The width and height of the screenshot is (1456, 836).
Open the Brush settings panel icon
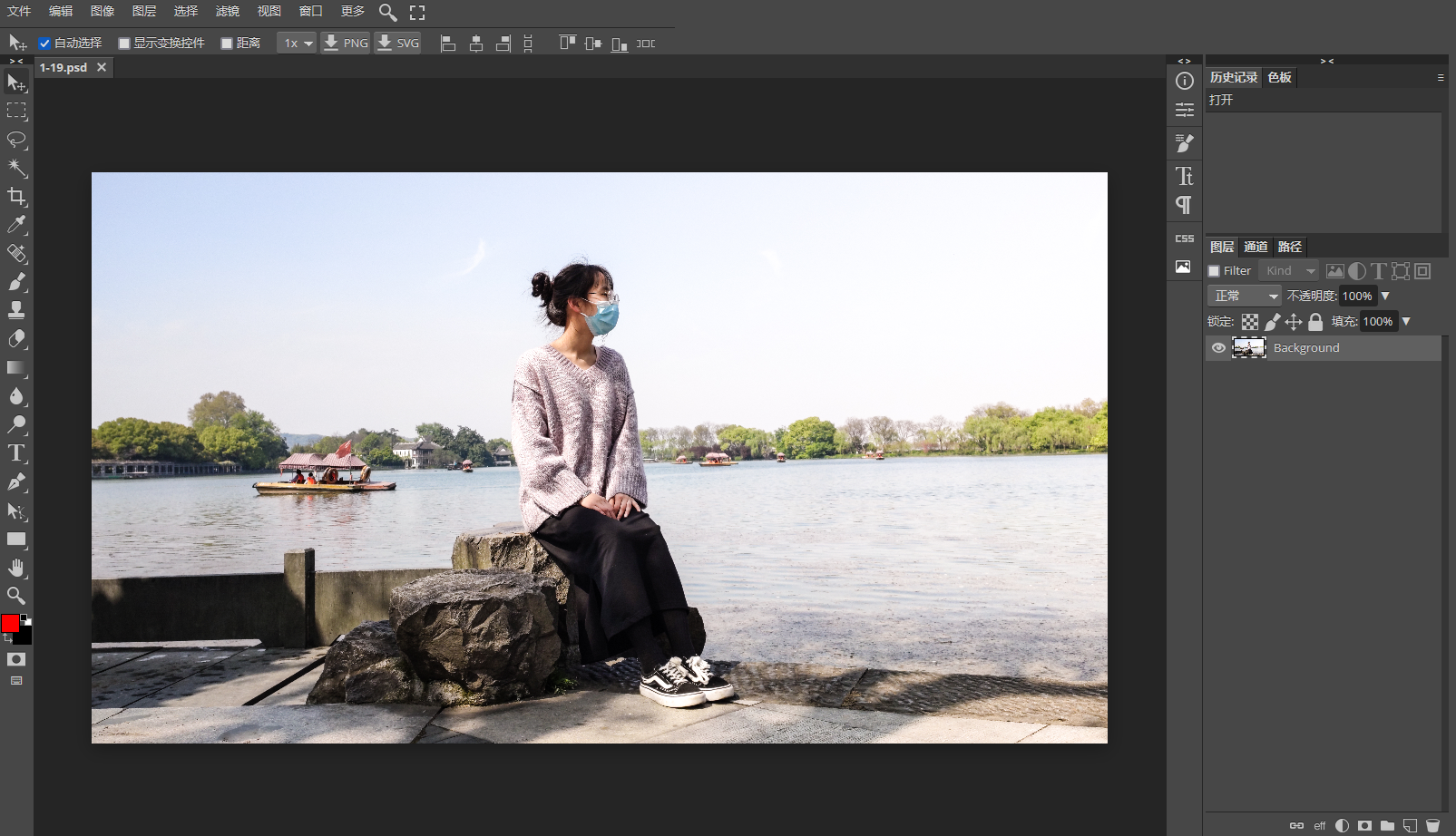coord(1185,143)
